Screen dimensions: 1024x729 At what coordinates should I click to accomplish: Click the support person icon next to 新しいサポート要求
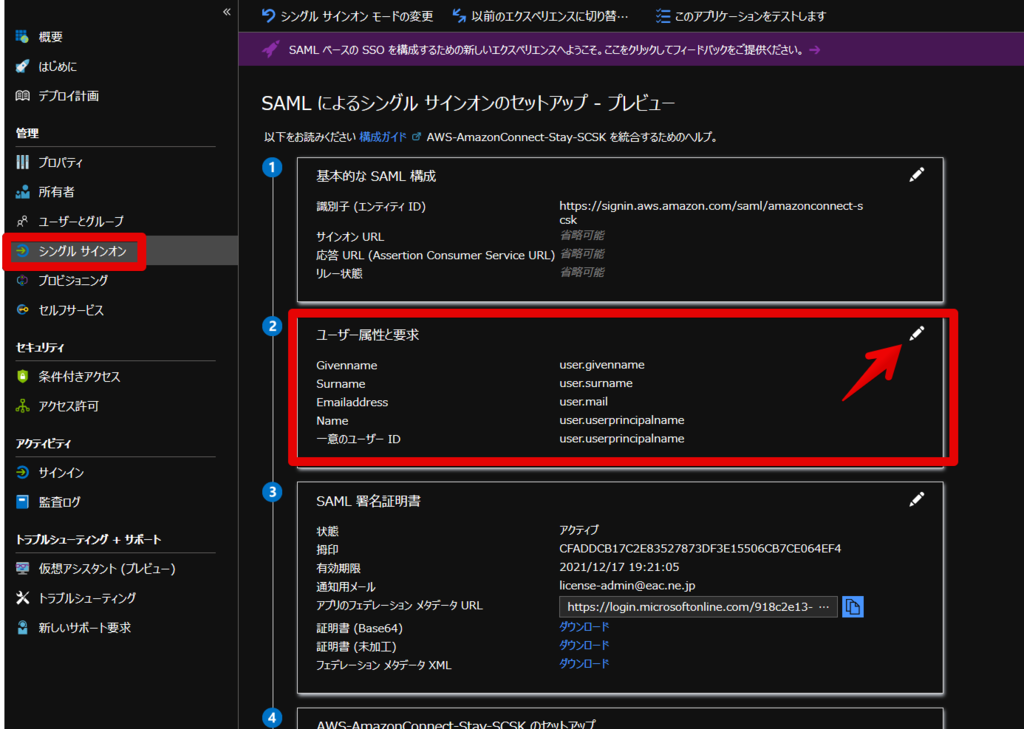click(23, 628)
